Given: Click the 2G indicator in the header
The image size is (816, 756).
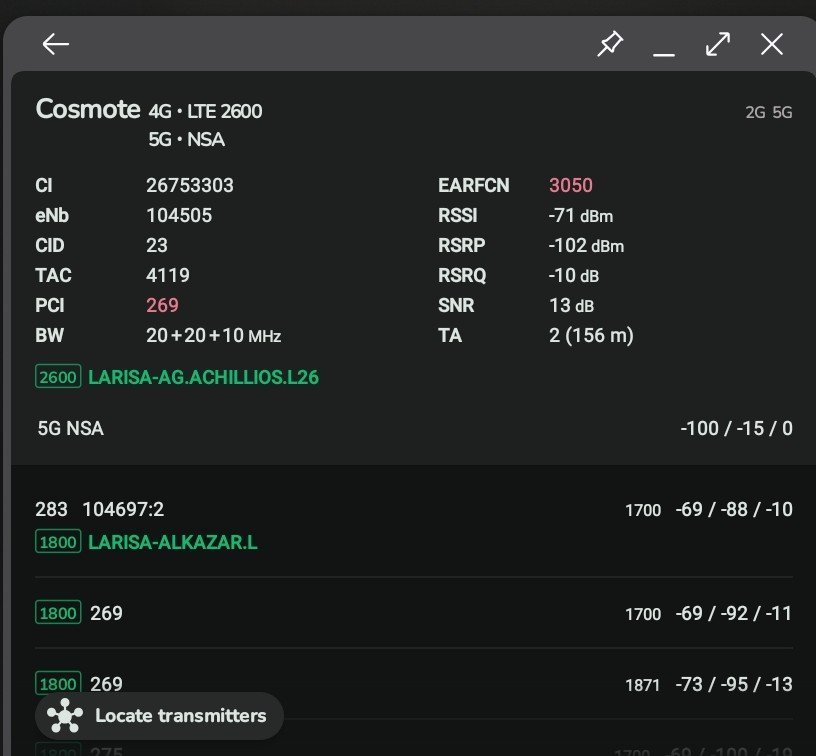Looking at the screenshot, I should click(755, 112).
